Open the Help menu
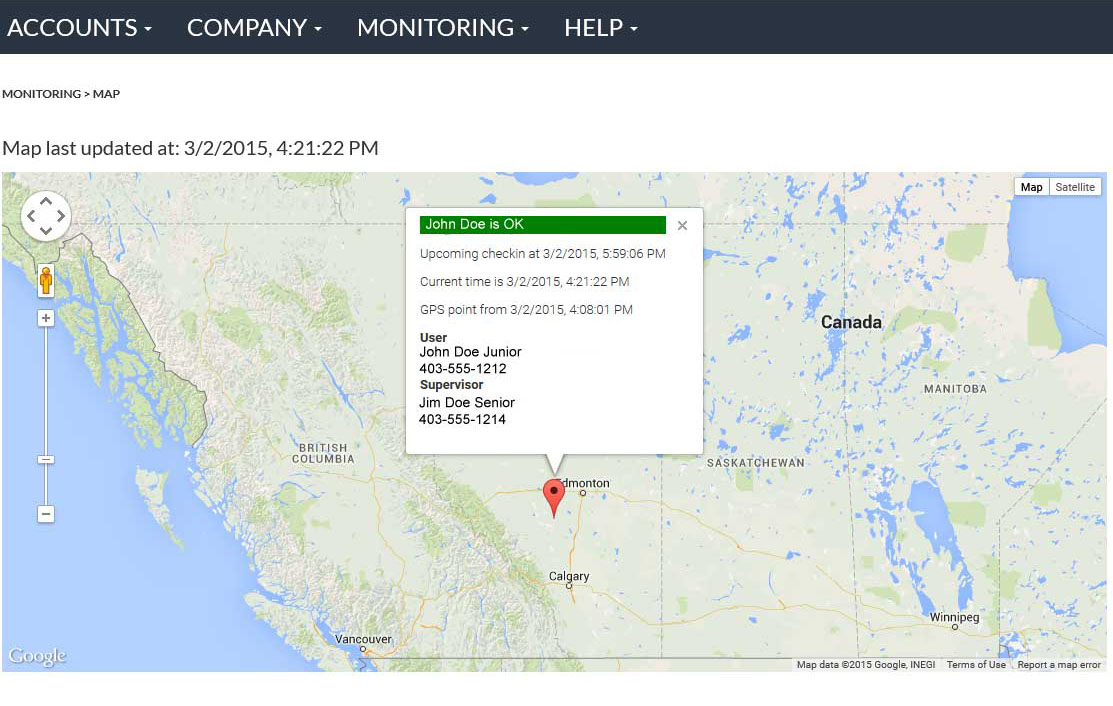Screen dimensions: 1113x706 pos(600,27)
